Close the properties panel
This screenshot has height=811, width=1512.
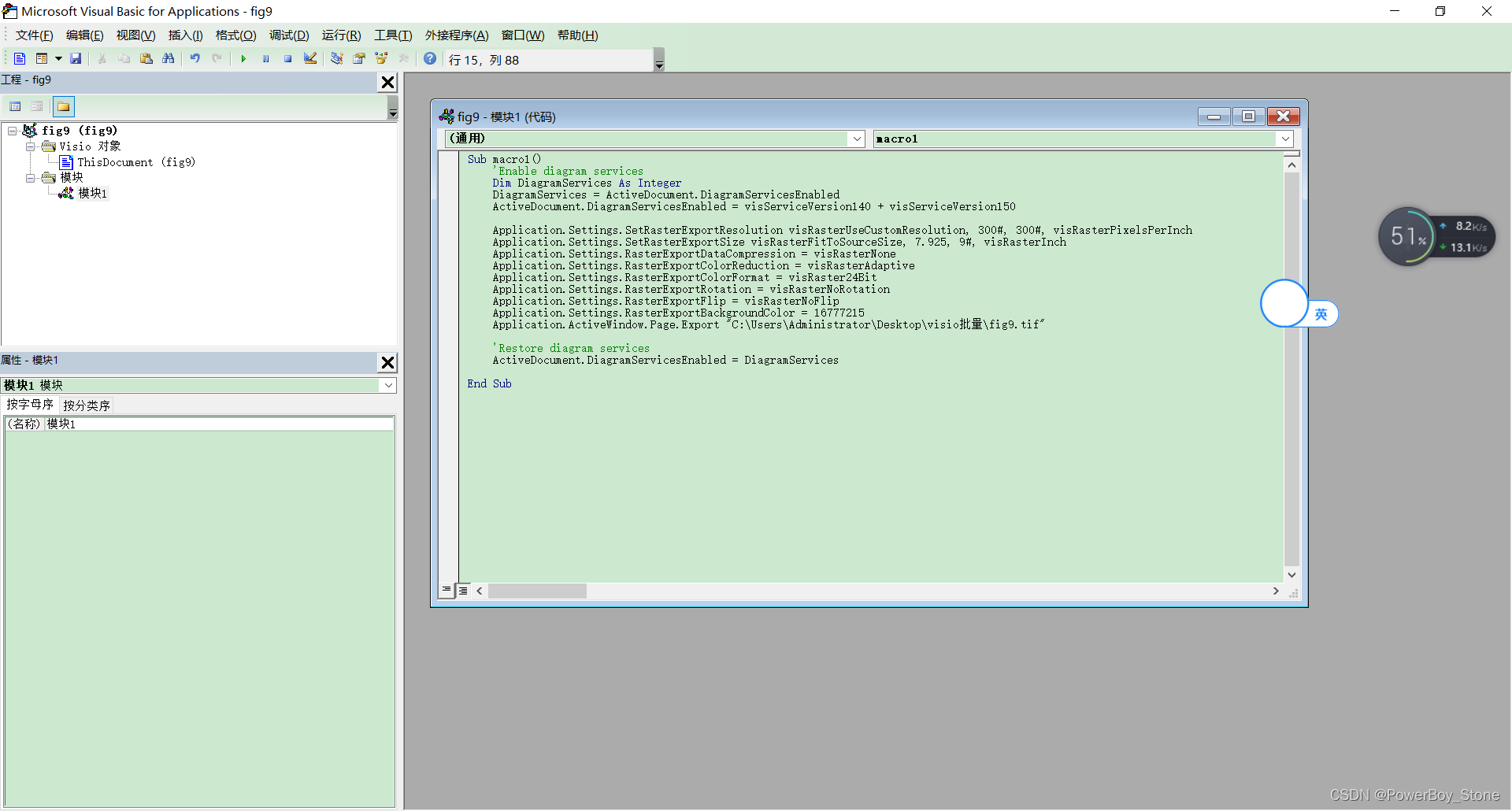[x=387, y=363]
